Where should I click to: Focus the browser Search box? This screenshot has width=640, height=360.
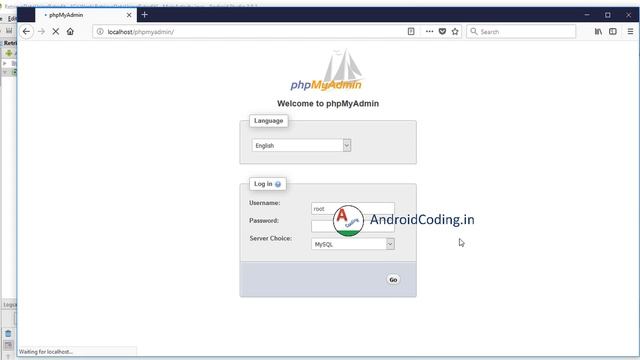click(521, 31)
